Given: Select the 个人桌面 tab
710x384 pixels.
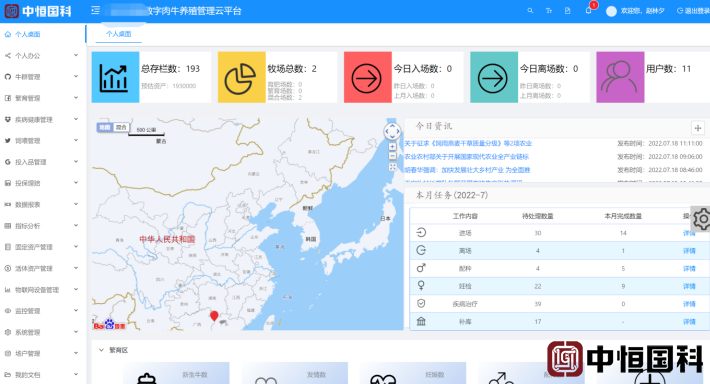Looking at the screenshot, I should 119,34.
